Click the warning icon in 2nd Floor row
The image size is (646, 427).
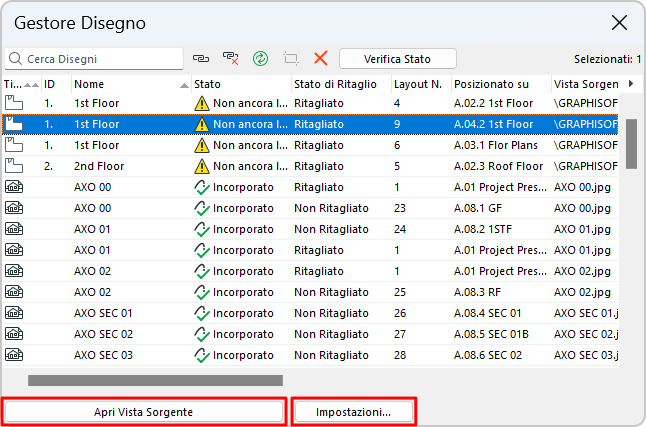click(201, 166)
